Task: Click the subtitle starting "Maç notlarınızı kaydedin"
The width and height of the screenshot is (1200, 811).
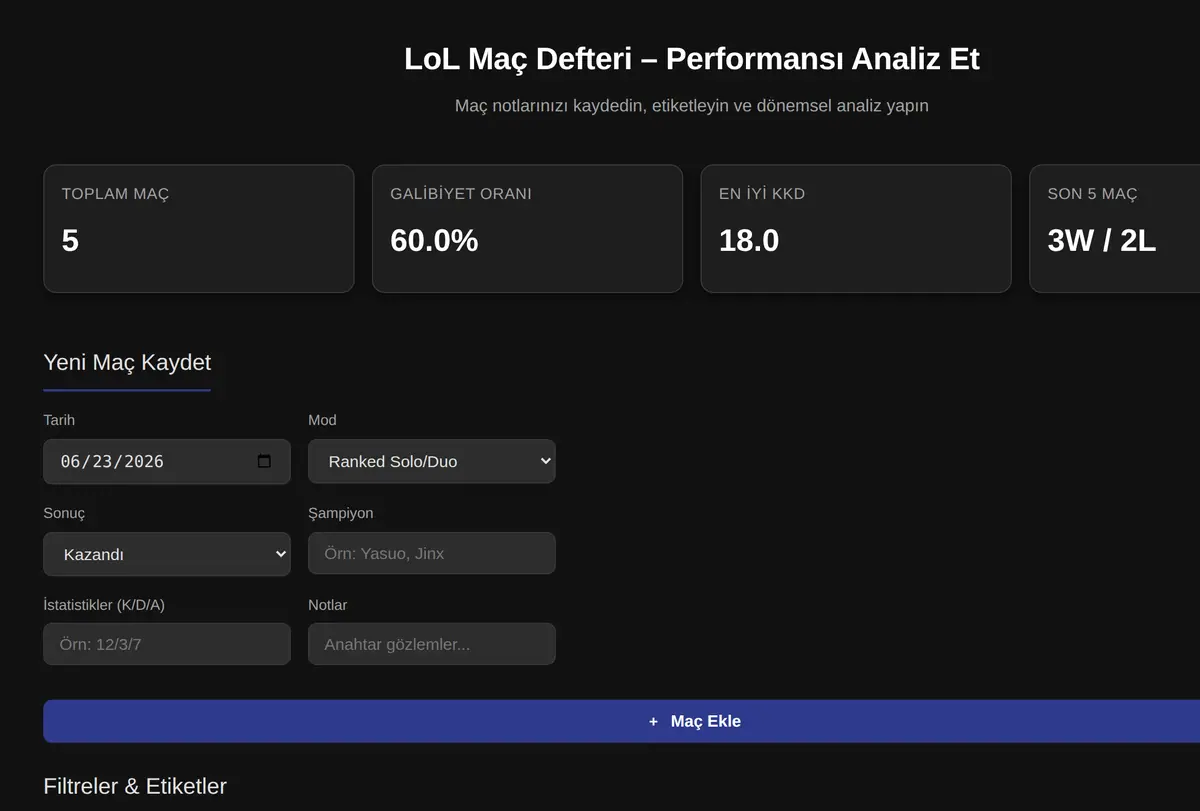Action: pyautogui.click(x=692, y=105)
